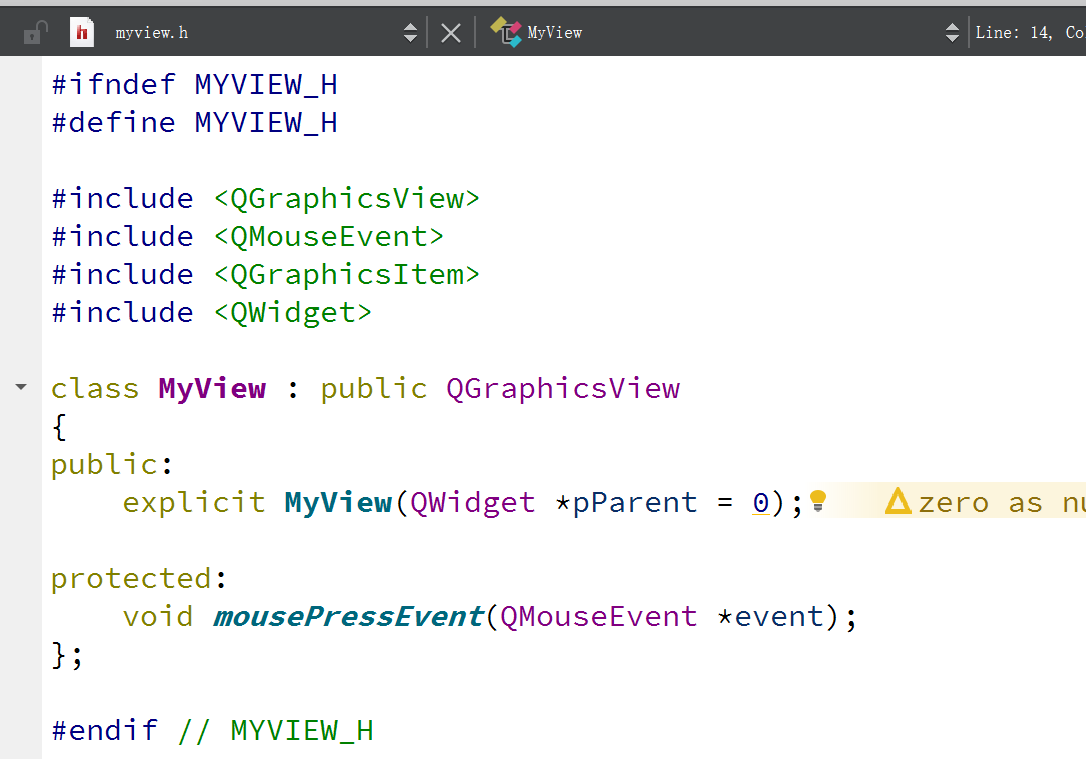Click the MYVIEW_H include guard define
The image size is (1086, 759).
click(x=265, y=121)
